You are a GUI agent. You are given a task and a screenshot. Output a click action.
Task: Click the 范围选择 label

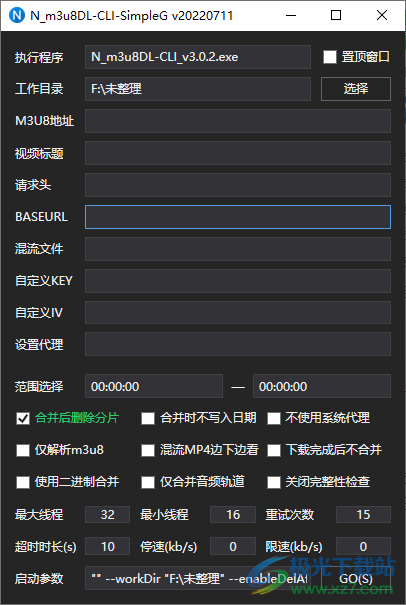click(39, 387)
